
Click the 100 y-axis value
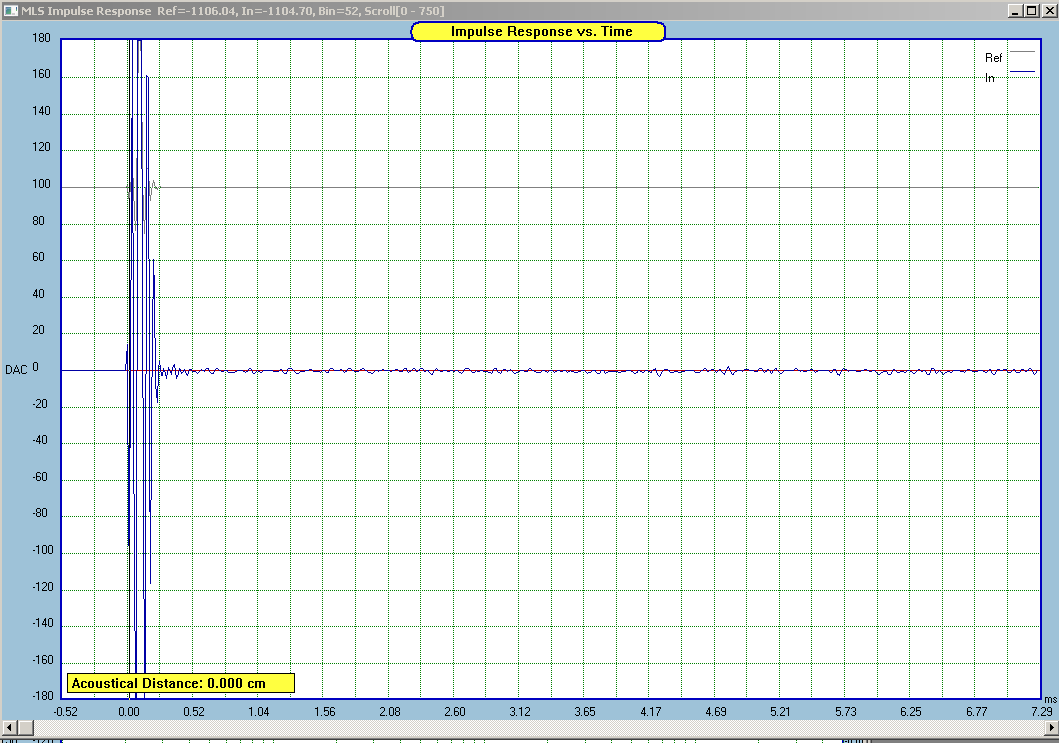(x=41, y=184)
